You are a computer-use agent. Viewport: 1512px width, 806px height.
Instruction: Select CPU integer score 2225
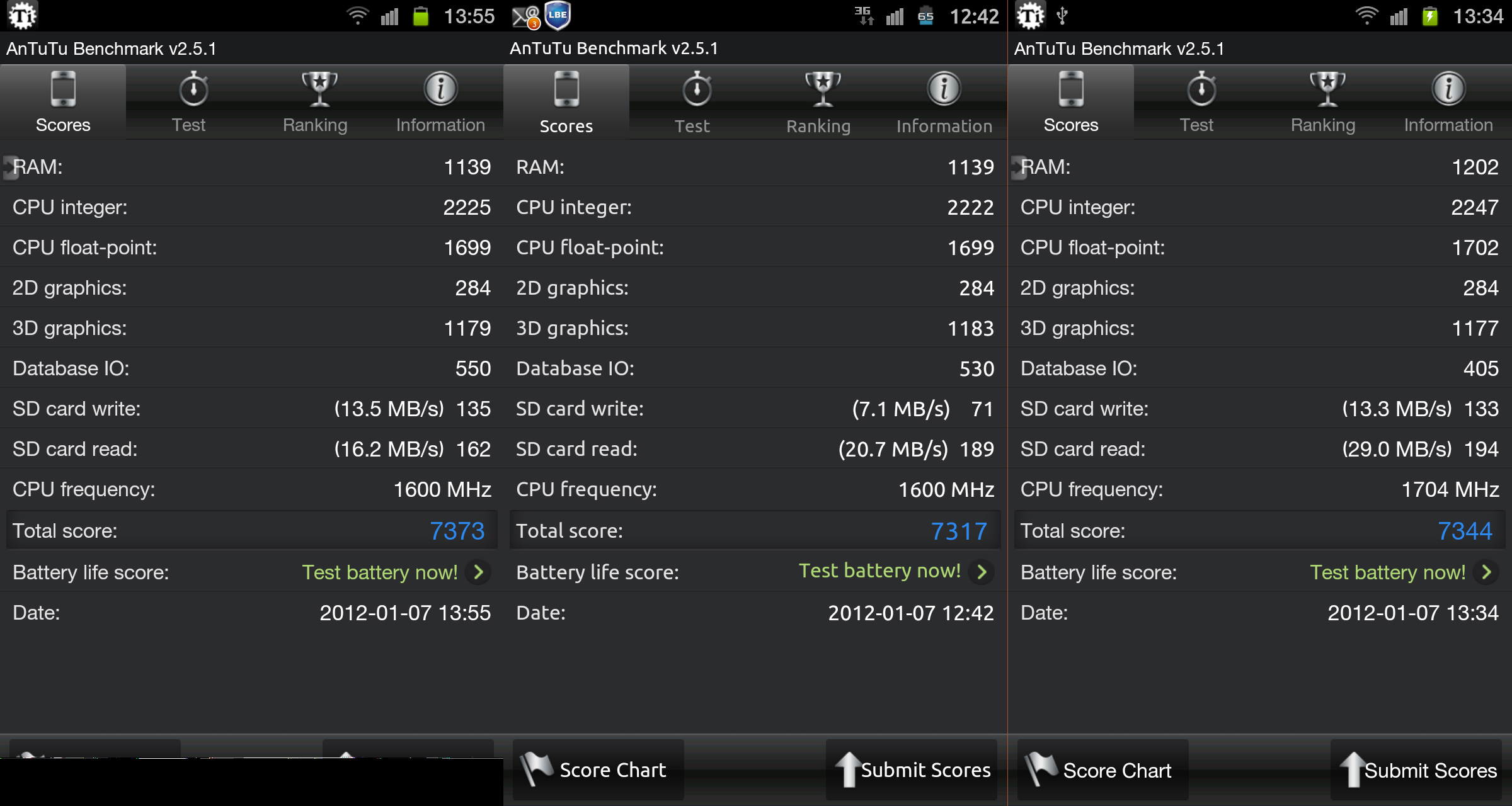(467, 207)
